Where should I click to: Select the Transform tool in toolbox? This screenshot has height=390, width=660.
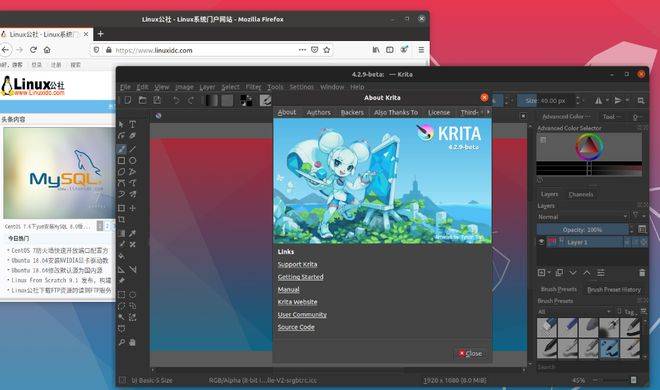click(x=121, y=208)
